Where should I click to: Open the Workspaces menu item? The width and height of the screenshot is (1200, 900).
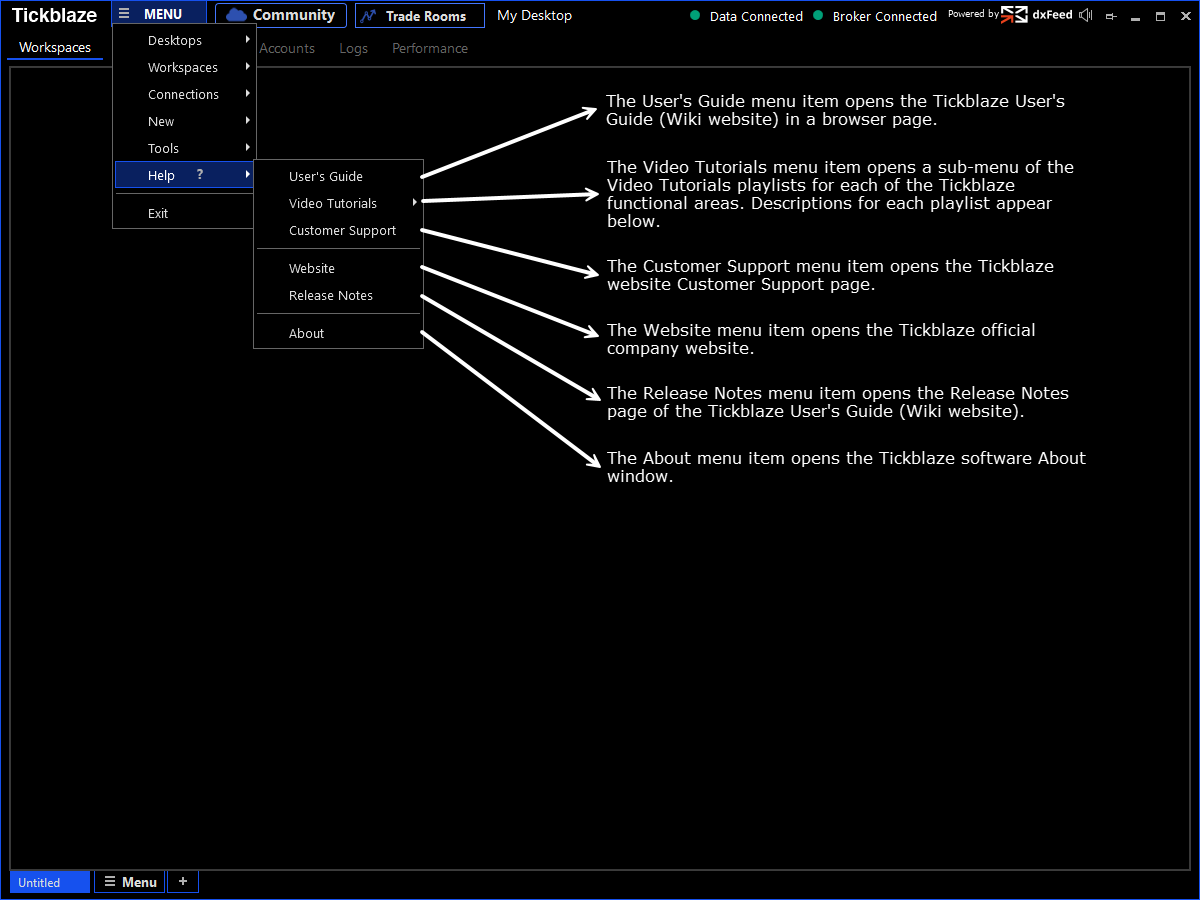point(185,67)
